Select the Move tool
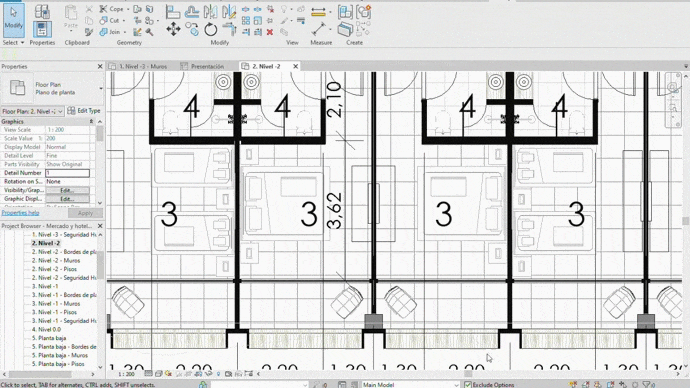 pos(173,29)
